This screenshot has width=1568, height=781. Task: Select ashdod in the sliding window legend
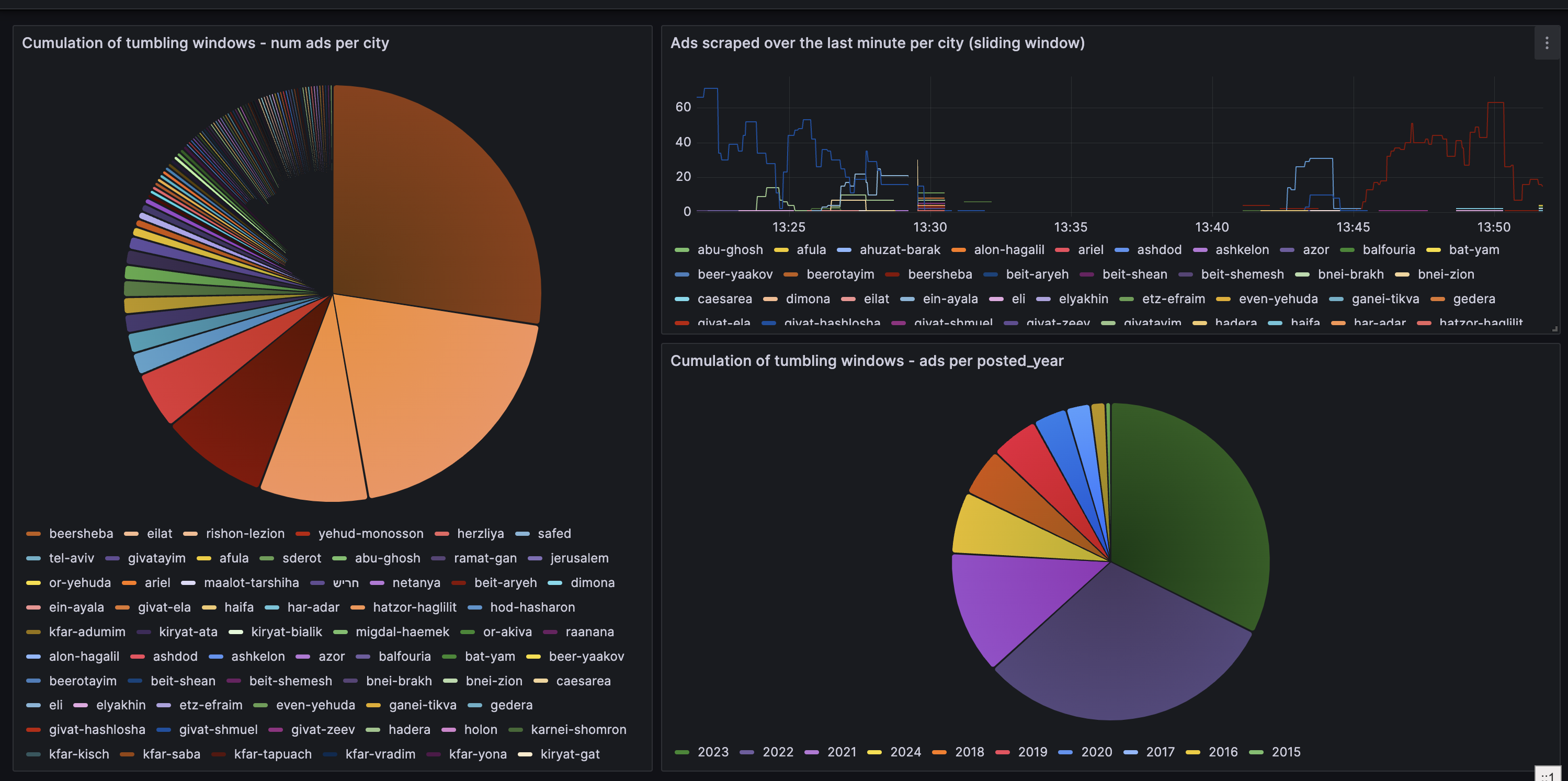1159,249
